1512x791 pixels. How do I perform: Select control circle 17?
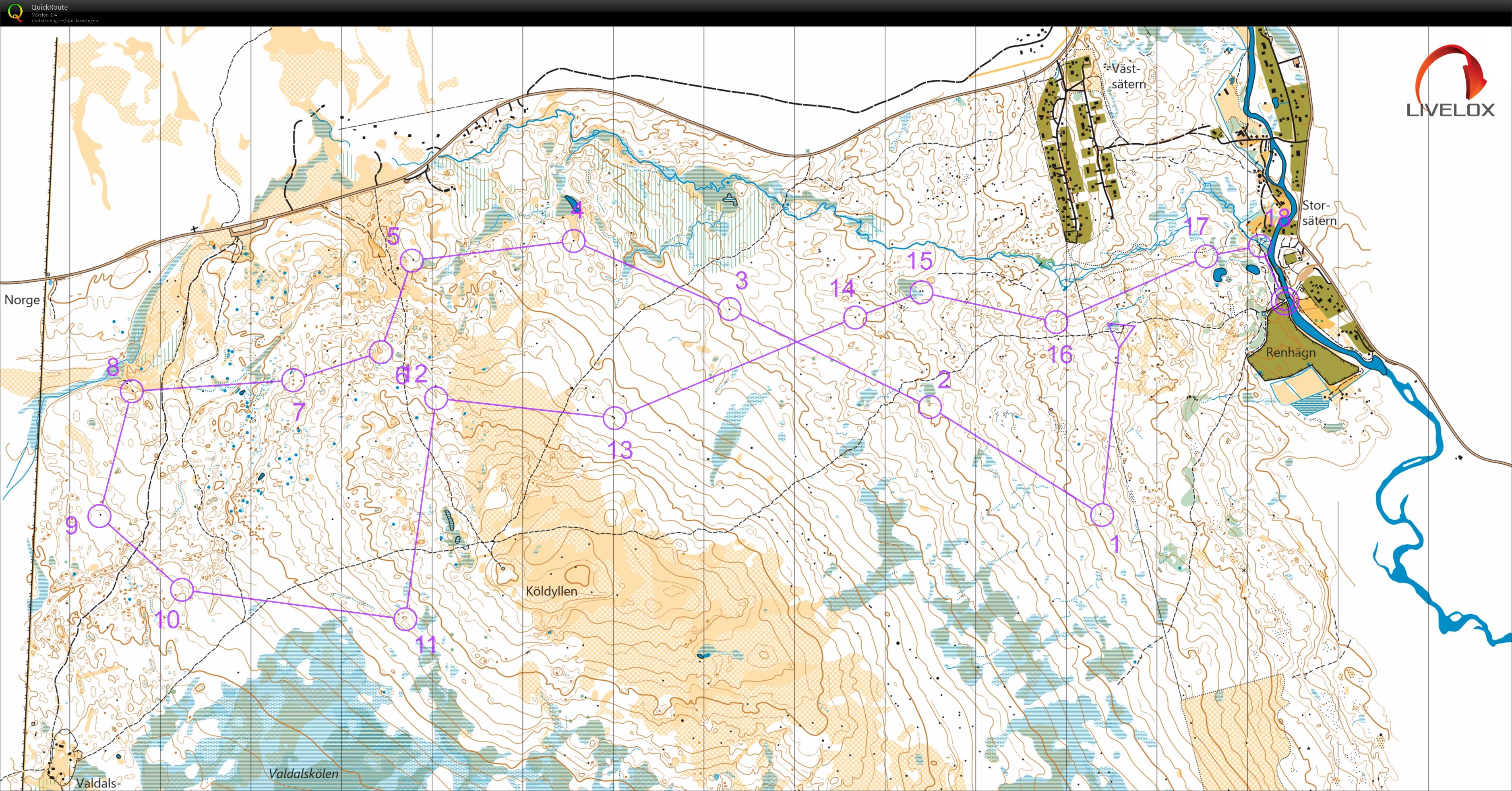1206,256
